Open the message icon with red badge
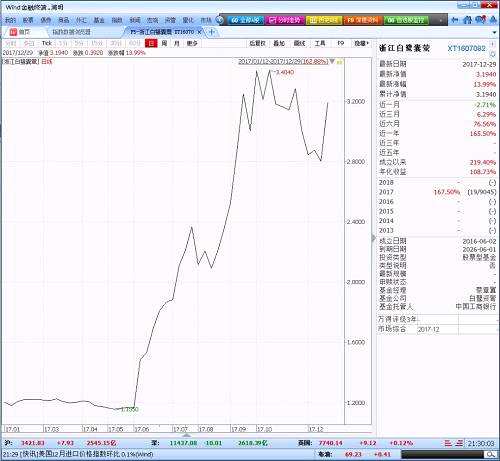The width and height of the screenshot is (500, 461). [480, 20]
